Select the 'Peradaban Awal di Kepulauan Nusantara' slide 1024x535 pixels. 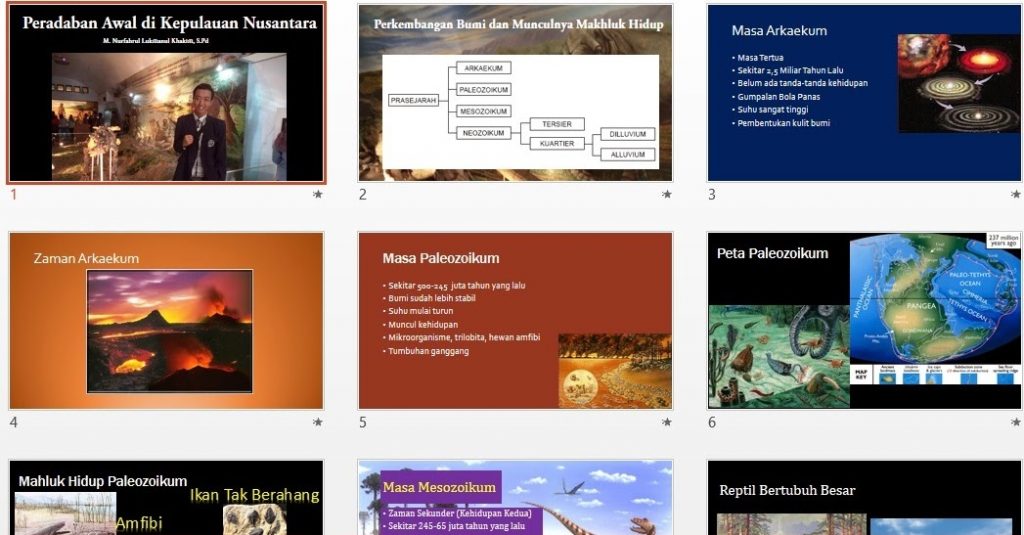pos(166,94)
